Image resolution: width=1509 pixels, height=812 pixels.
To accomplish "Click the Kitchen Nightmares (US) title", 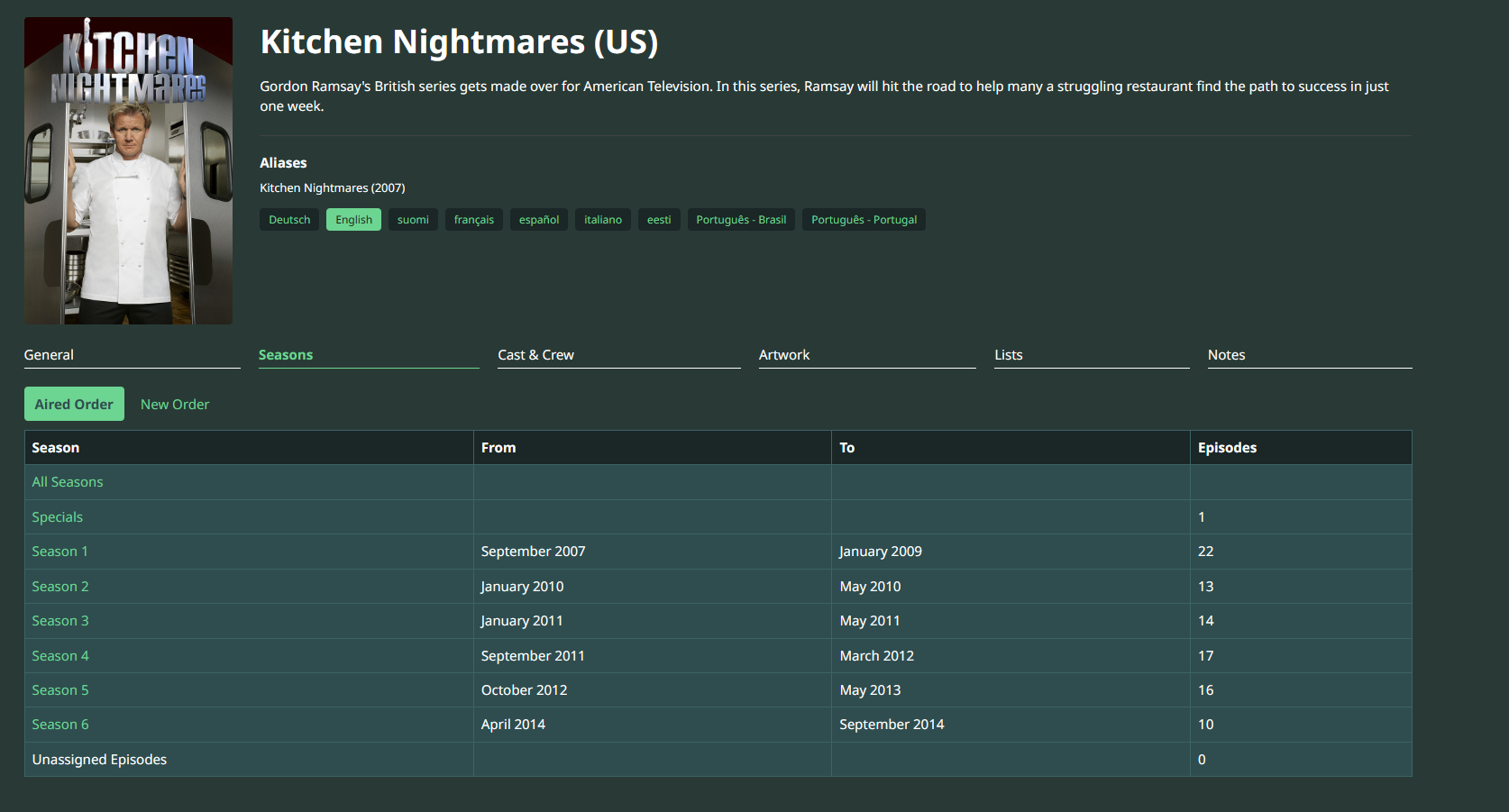I will pyautogui.click(x=459, y=42).
